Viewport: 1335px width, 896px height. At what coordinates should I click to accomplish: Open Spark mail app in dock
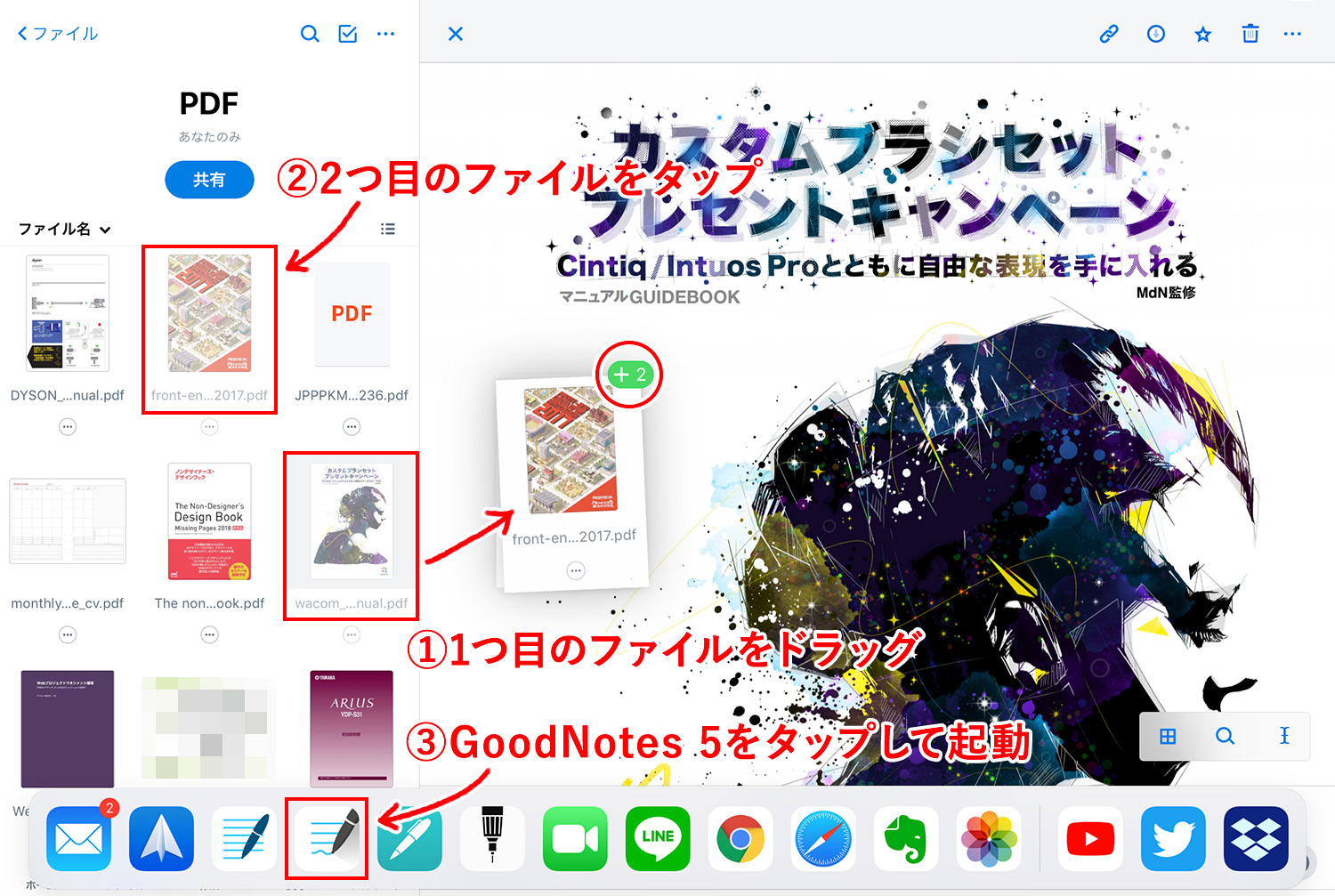[162, 839]
